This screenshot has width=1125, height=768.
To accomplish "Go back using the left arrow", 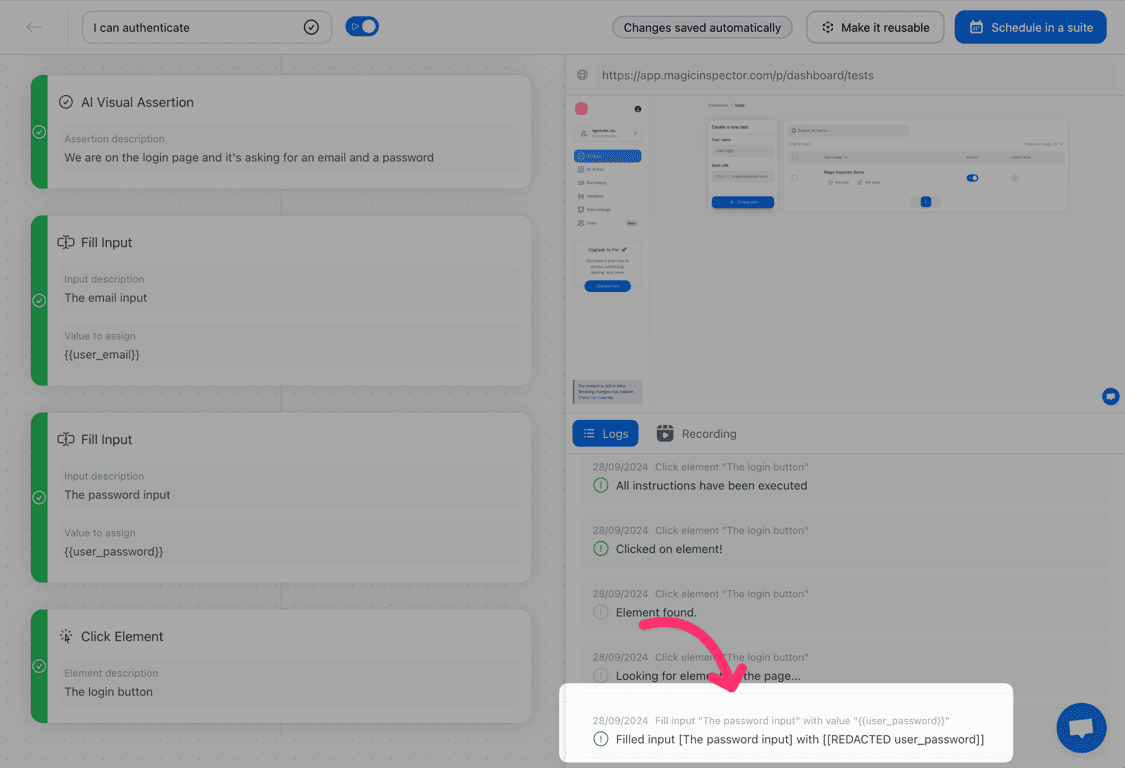I will [34, 27].
